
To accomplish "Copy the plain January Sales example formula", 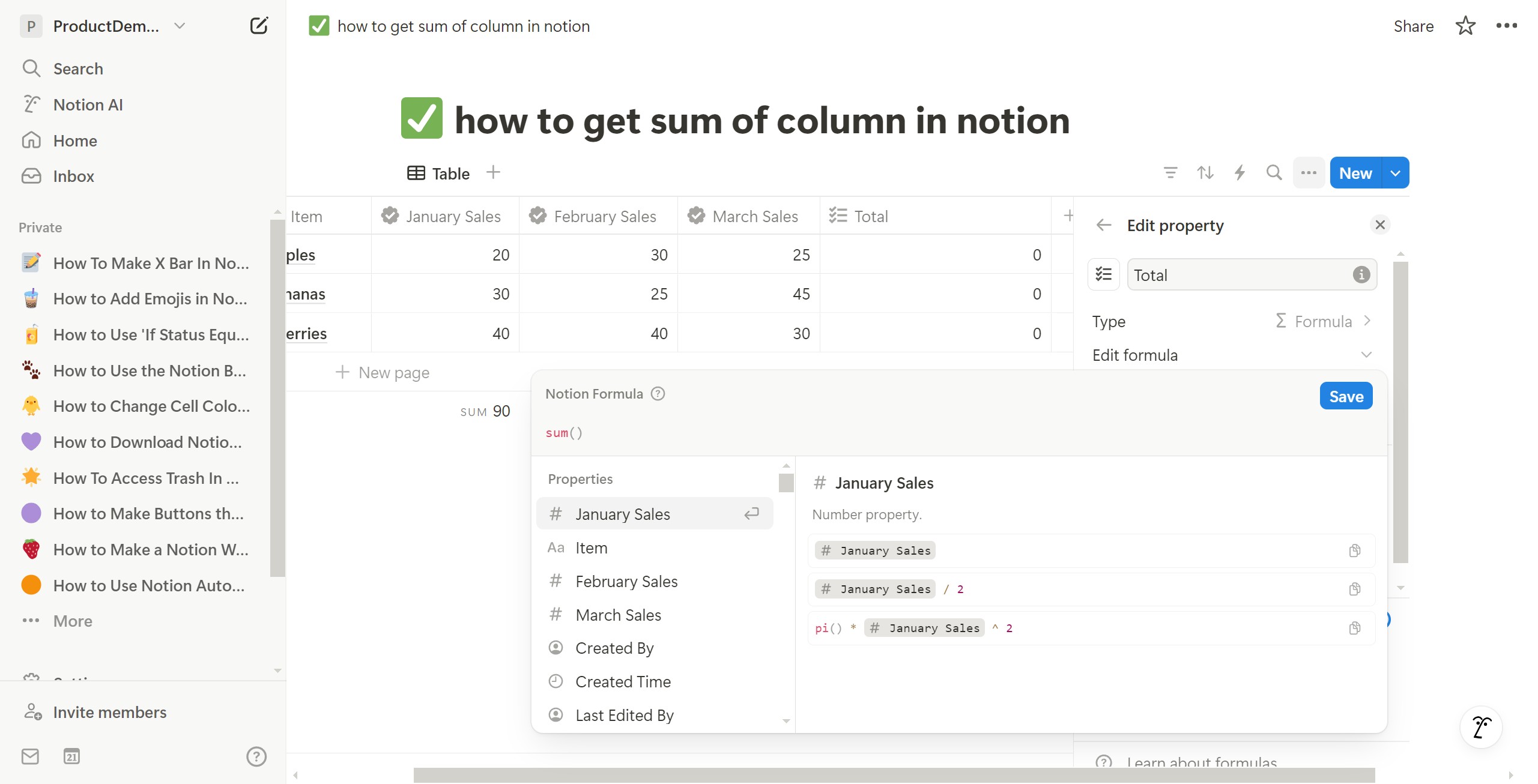I will (x=1355, y=550).
